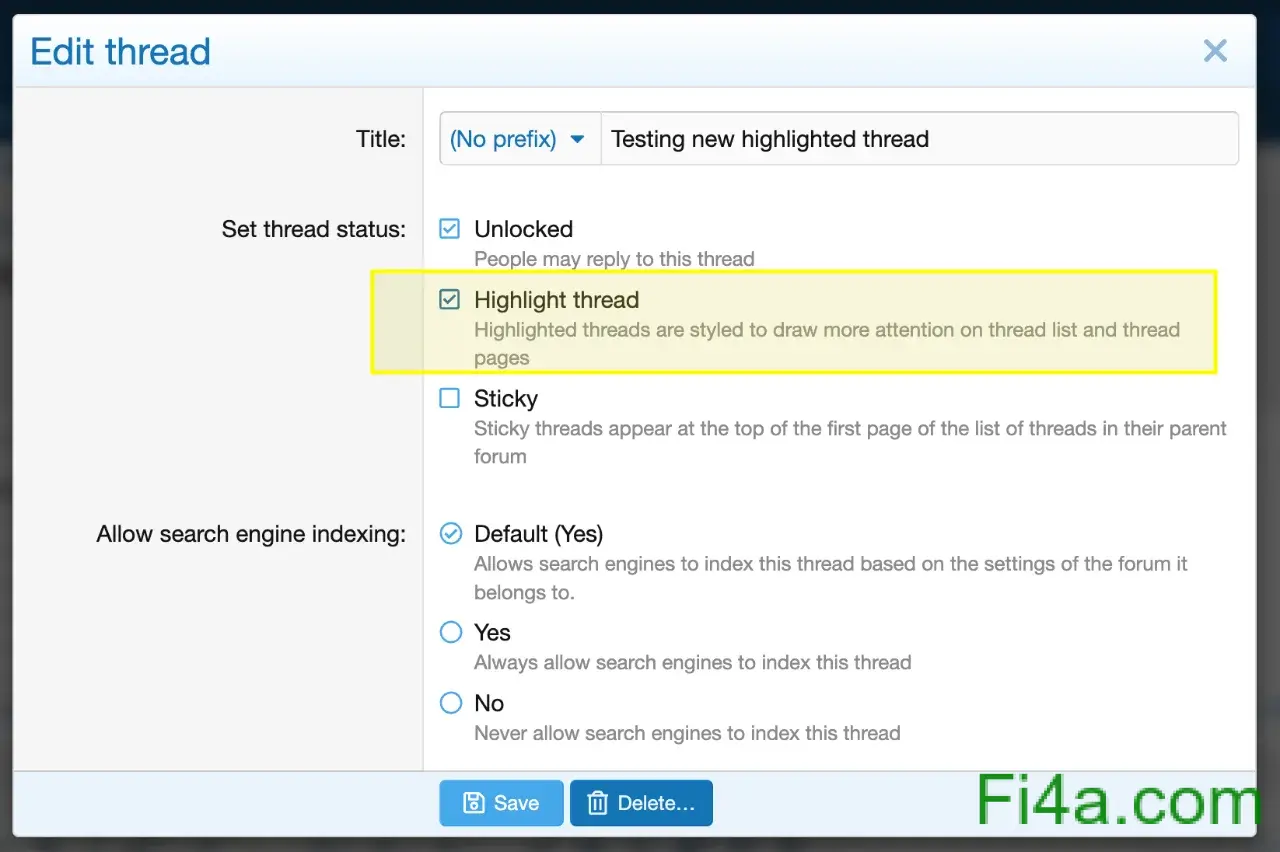The height and width of the screenshot is (852, 1280).
Task: Click the "Edit thread" dialog heading
Action: coord(121,52)
